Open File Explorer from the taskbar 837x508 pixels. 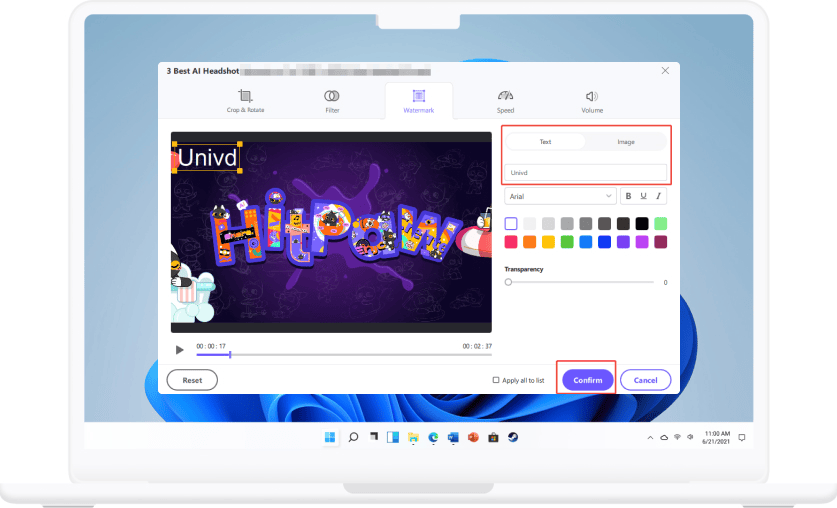click(413, 438)
